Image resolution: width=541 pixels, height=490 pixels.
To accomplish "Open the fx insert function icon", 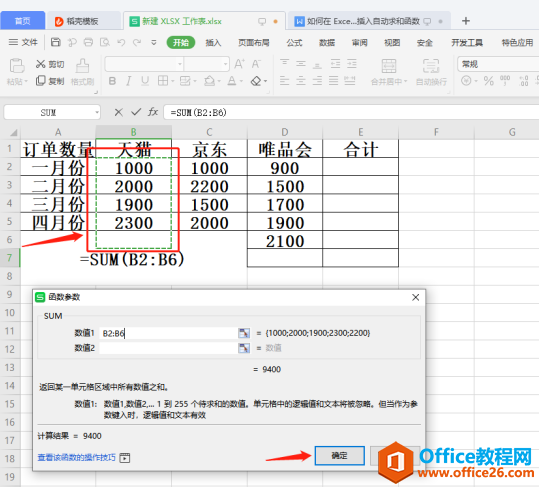I will [153, 112].
